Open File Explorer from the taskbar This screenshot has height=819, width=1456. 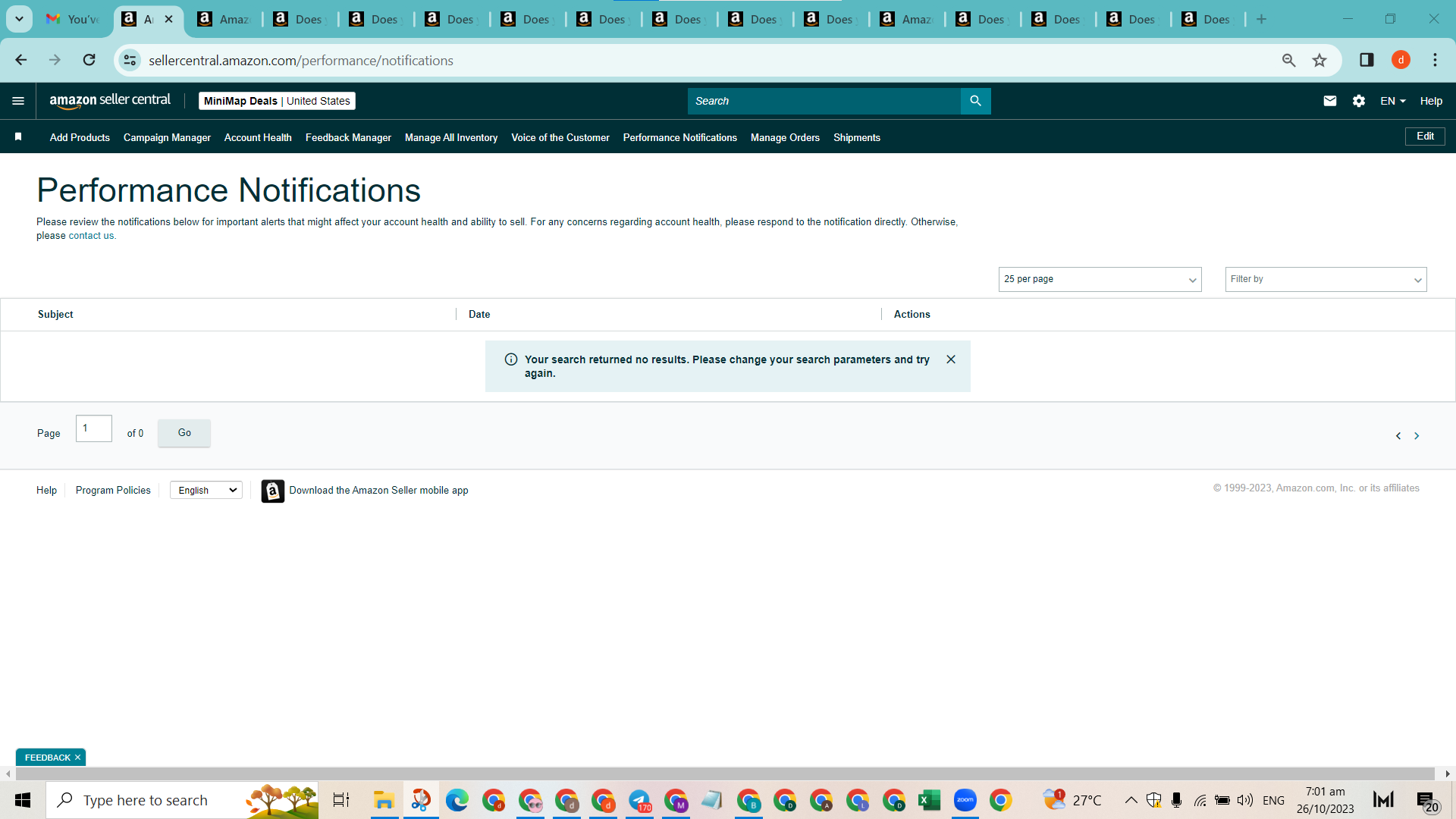384,800
